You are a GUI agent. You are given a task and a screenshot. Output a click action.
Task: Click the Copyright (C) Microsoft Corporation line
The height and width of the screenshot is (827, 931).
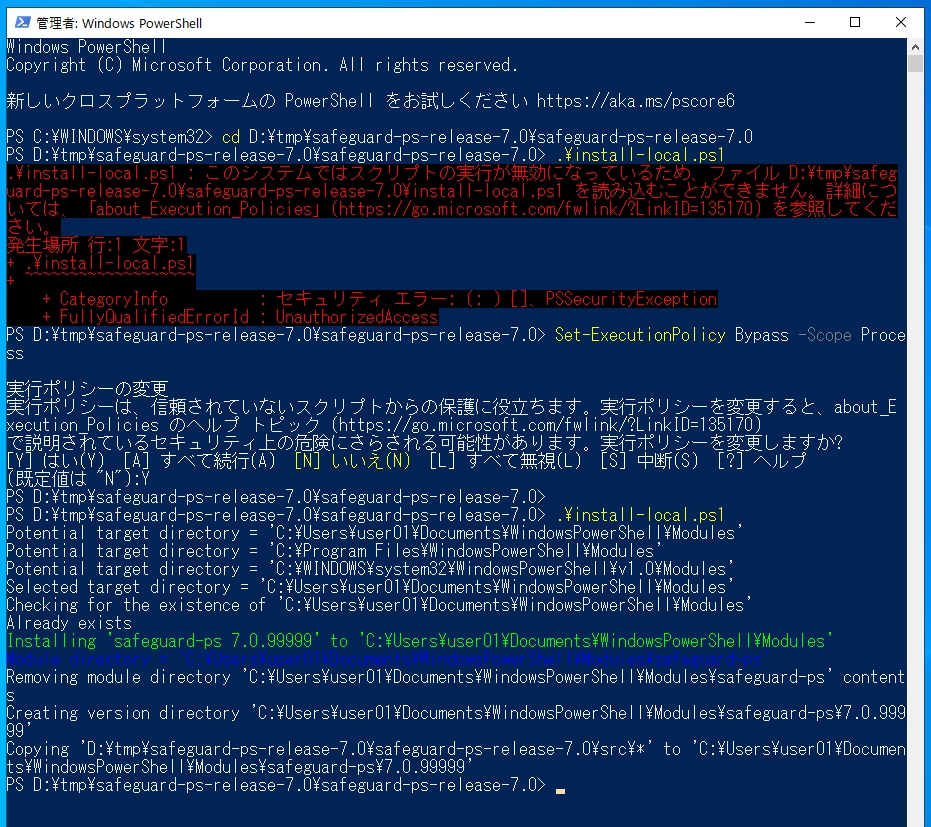click(262, 65)
